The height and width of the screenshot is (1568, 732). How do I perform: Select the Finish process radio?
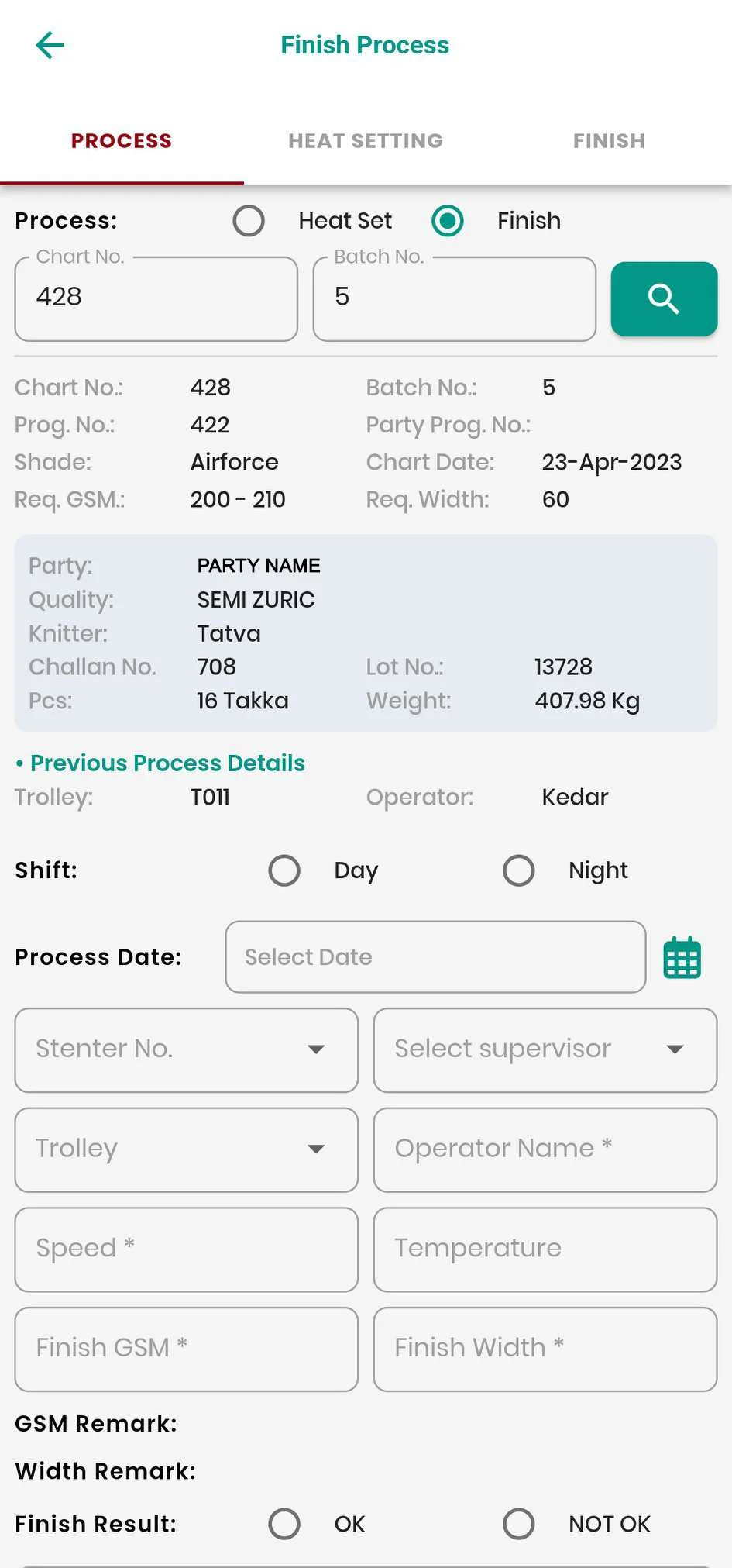(x=448, y=221)
